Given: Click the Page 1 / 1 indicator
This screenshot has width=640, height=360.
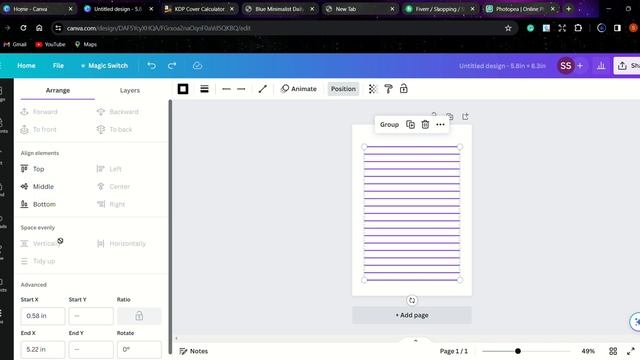Looking at the screenshot, I should pos(454,351).
